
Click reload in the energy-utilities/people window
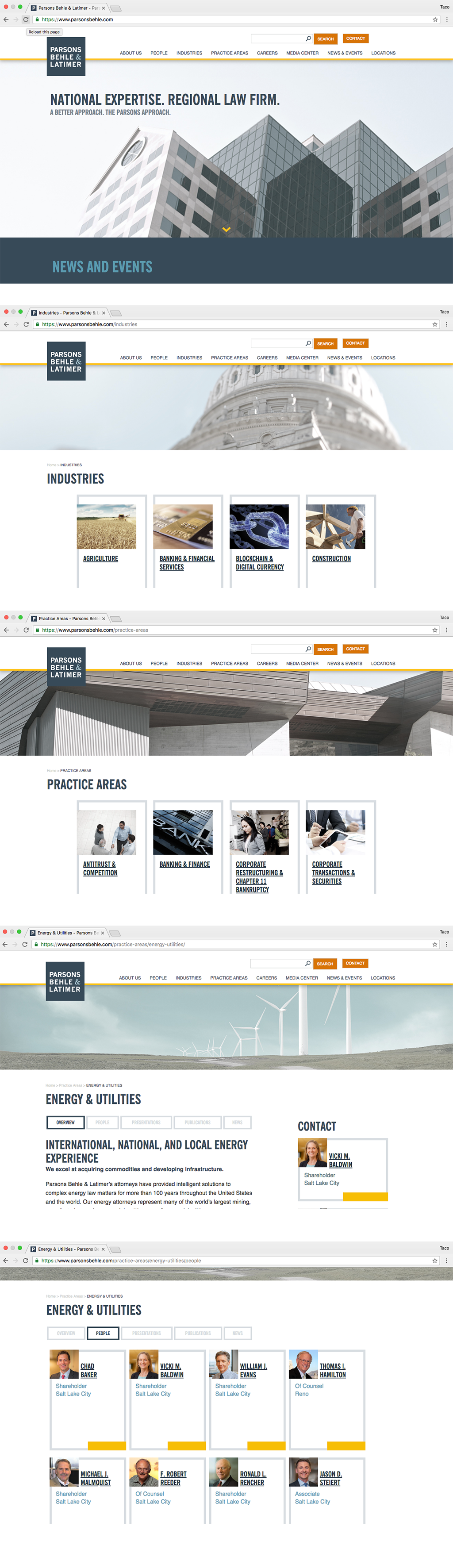(25, 1261)
